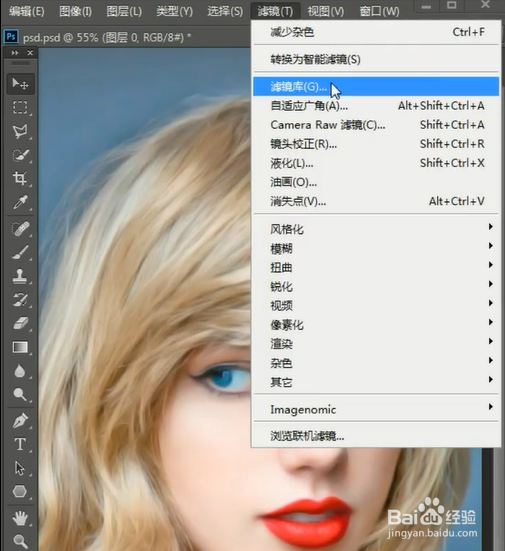Choose 油画(O)... filter

(x=376, y=182)
